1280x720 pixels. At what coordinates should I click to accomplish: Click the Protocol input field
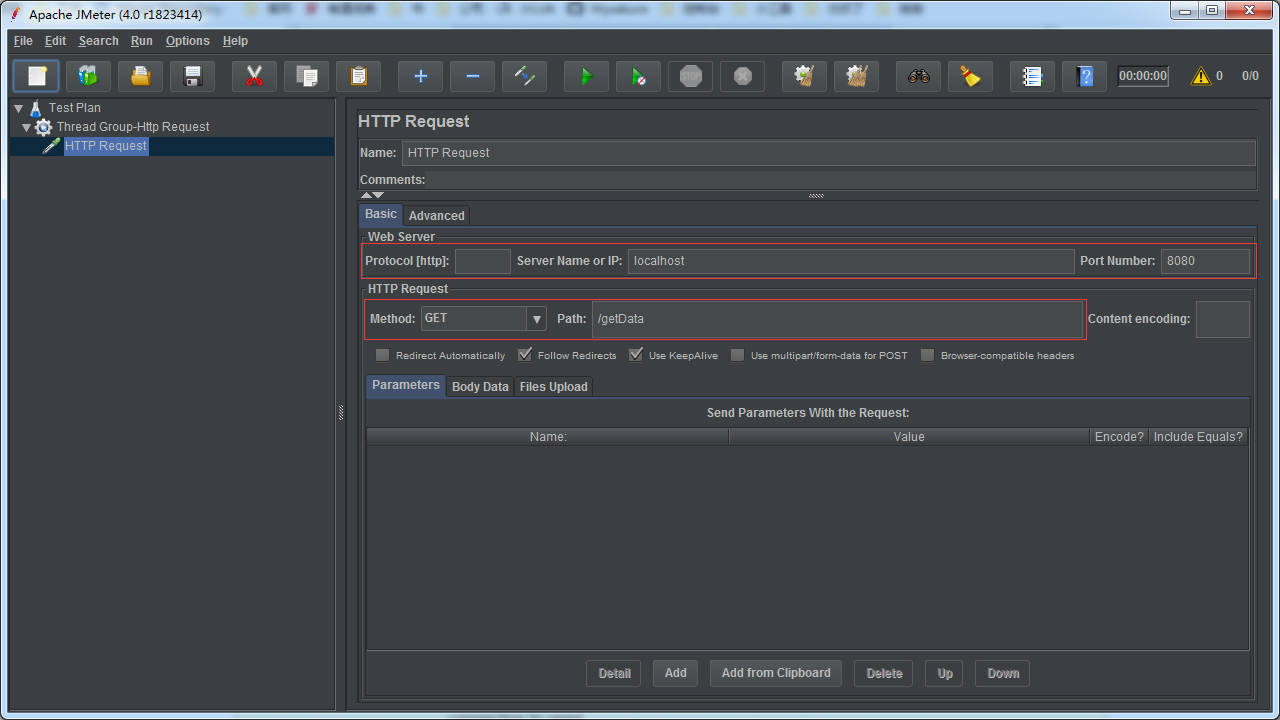coord(483,261)
